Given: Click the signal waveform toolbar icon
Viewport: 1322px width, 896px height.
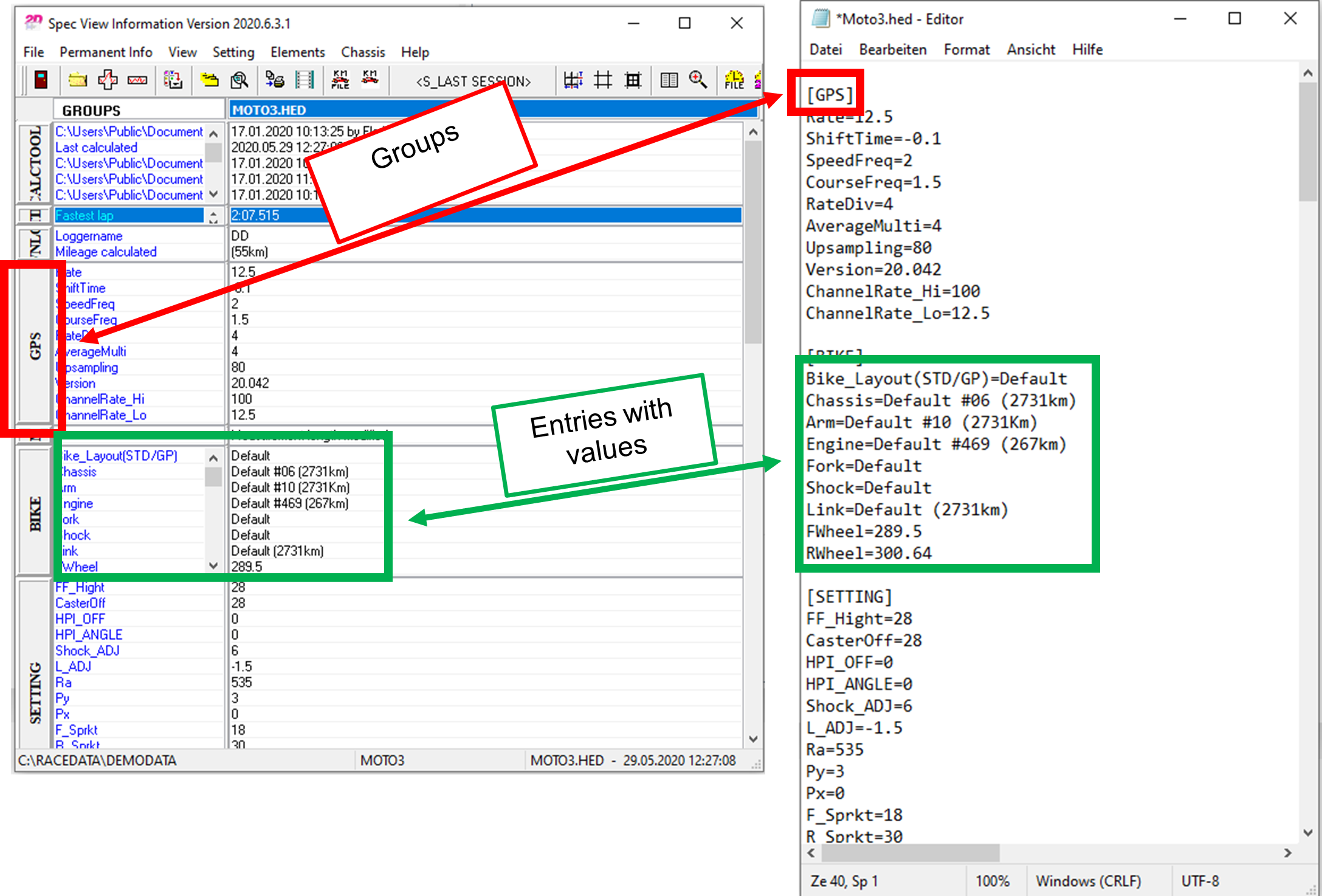Looking at the screenshot, I should coord(137,80).
